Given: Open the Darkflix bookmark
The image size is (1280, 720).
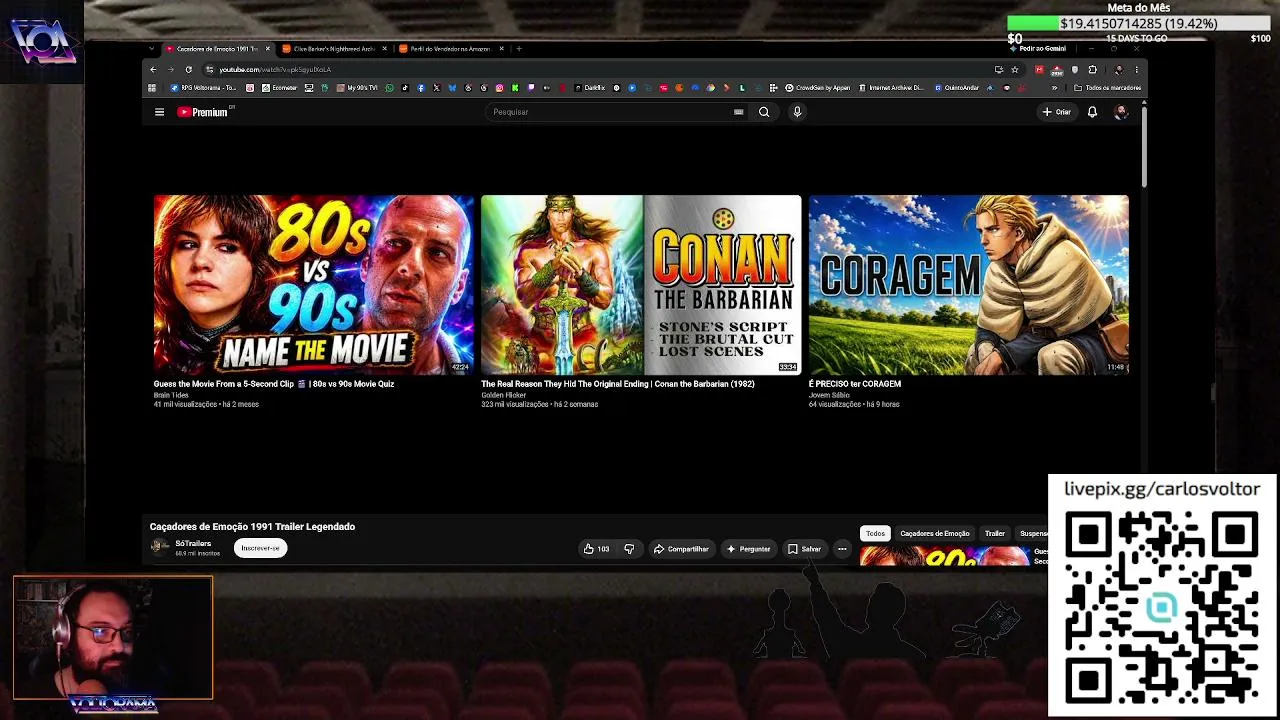Looking at the screenshot, I should tap(590, 88).
